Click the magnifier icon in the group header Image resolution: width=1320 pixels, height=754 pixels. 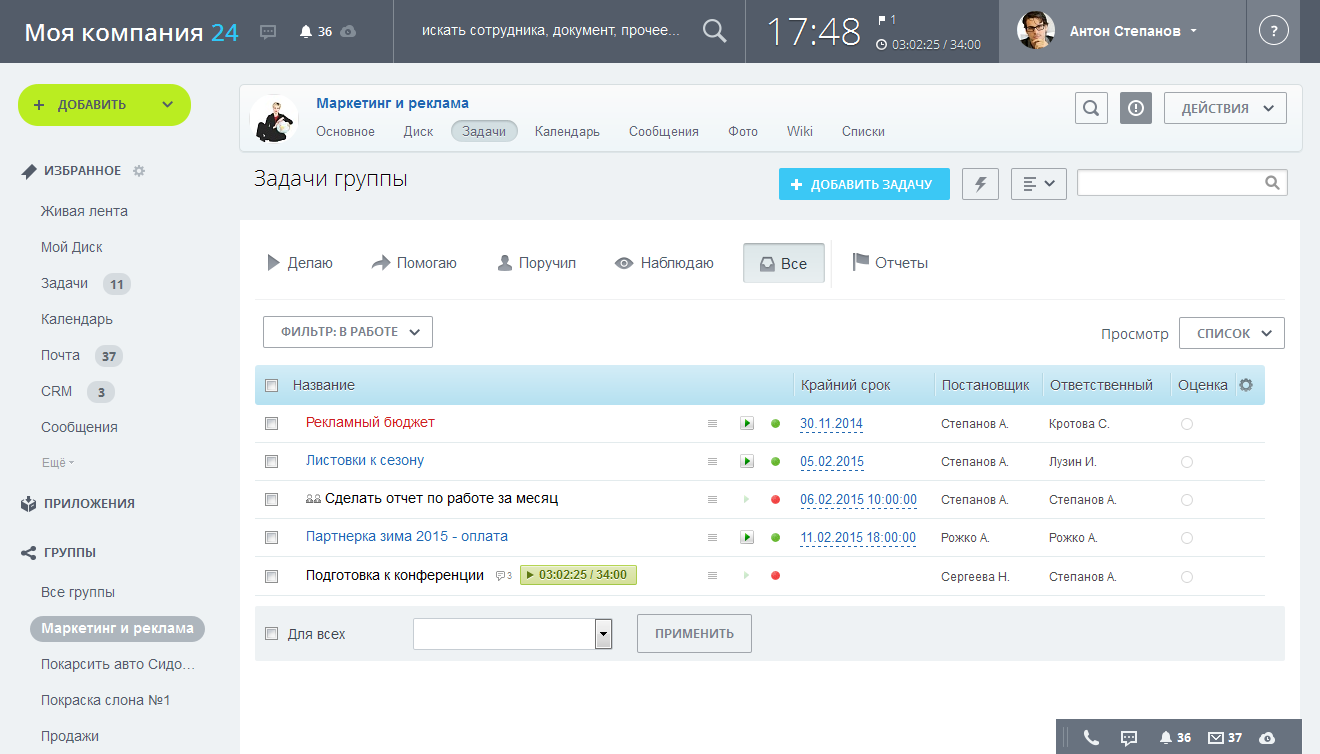click(1091, 108)
